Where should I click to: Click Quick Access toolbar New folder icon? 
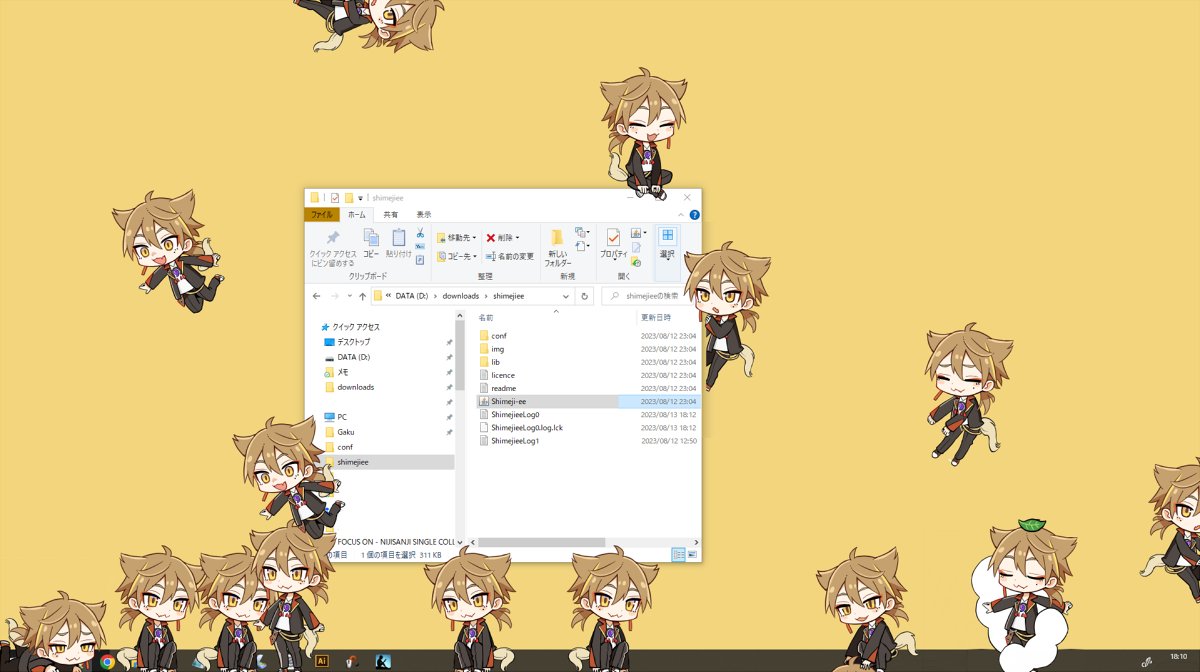pyautogui.click(x=348, y=197)
